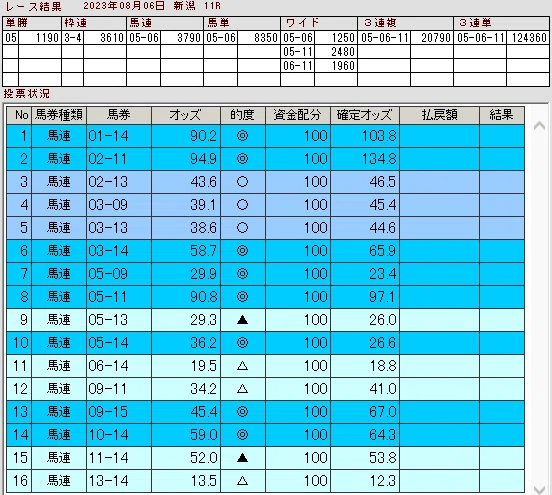
Task: Click the scrollbar down arrow
Action: pos(539,490)
